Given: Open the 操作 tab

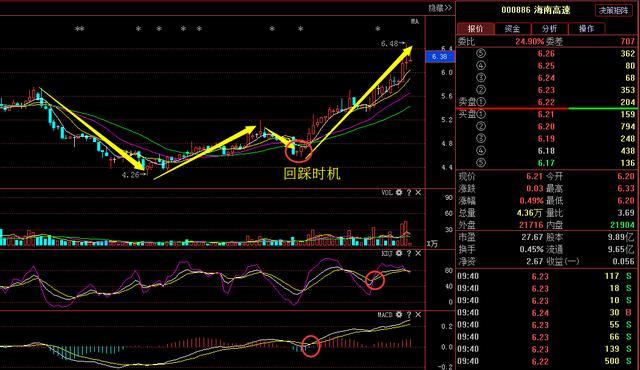Looking at the screenshot, I should (x=587, y=29).
